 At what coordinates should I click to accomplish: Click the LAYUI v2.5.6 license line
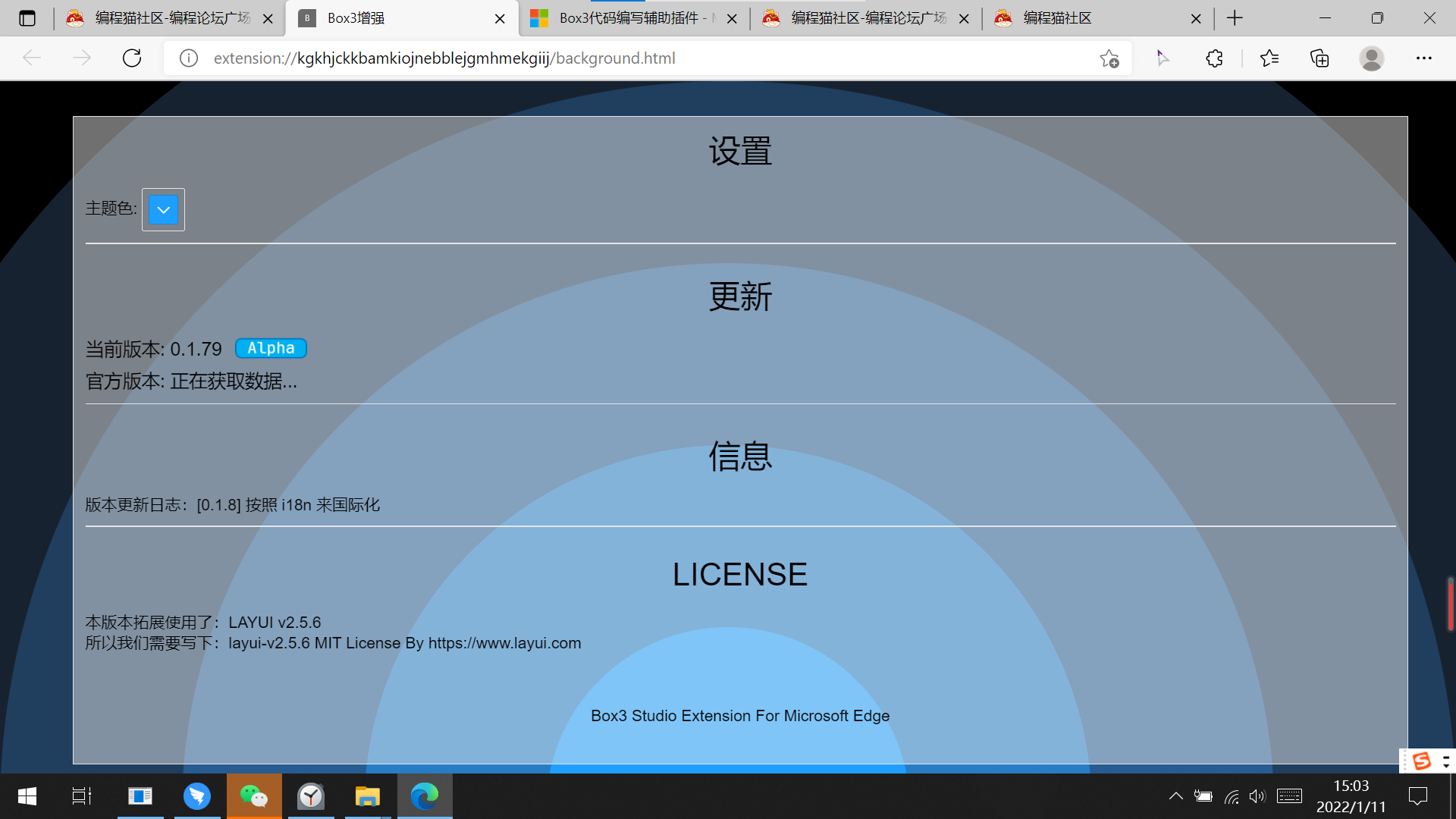click(203, 623)
